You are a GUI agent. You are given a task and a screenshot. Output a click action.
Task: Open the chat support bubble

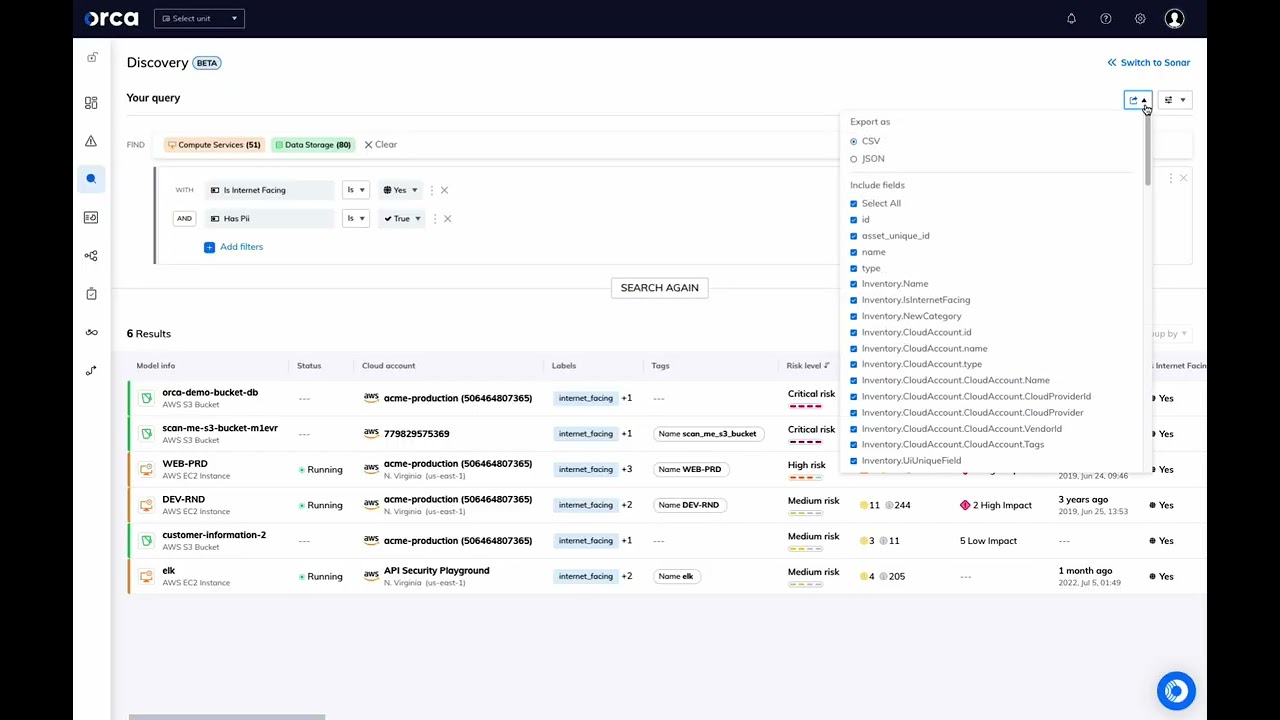click(x=1176, y=691)
